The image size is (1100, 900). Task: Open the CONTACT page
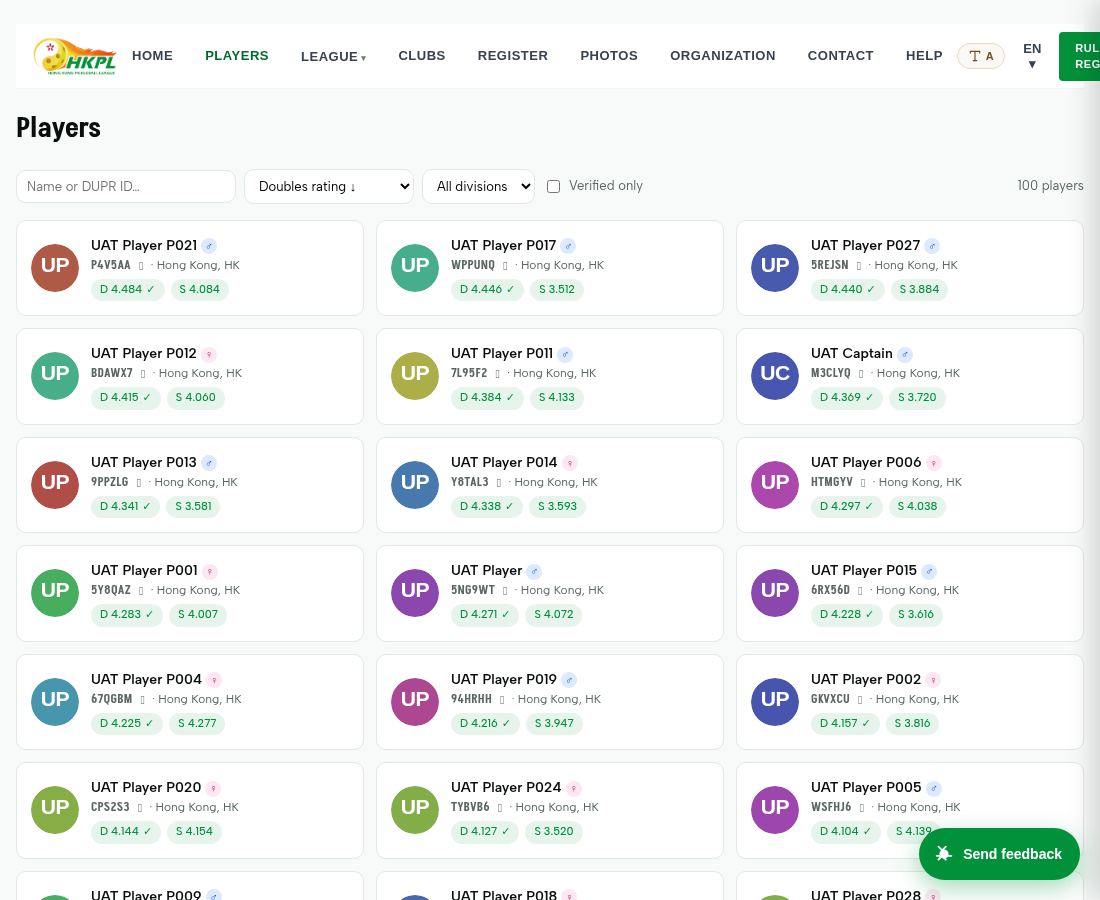click(x=840, y=55)
